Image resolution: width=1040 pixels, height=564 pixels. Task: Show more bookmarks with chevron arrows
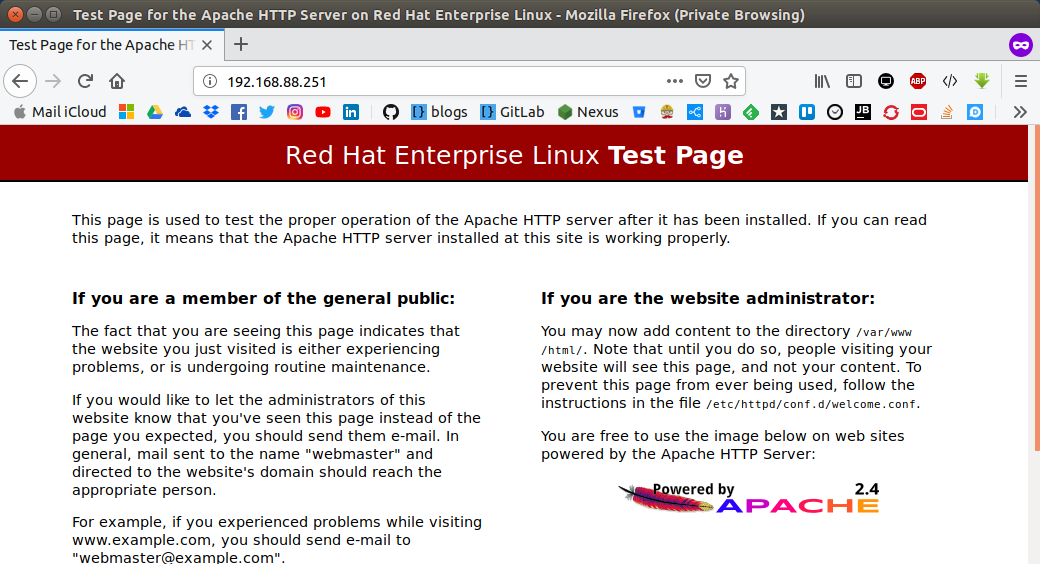click(x=1020, y=112)
